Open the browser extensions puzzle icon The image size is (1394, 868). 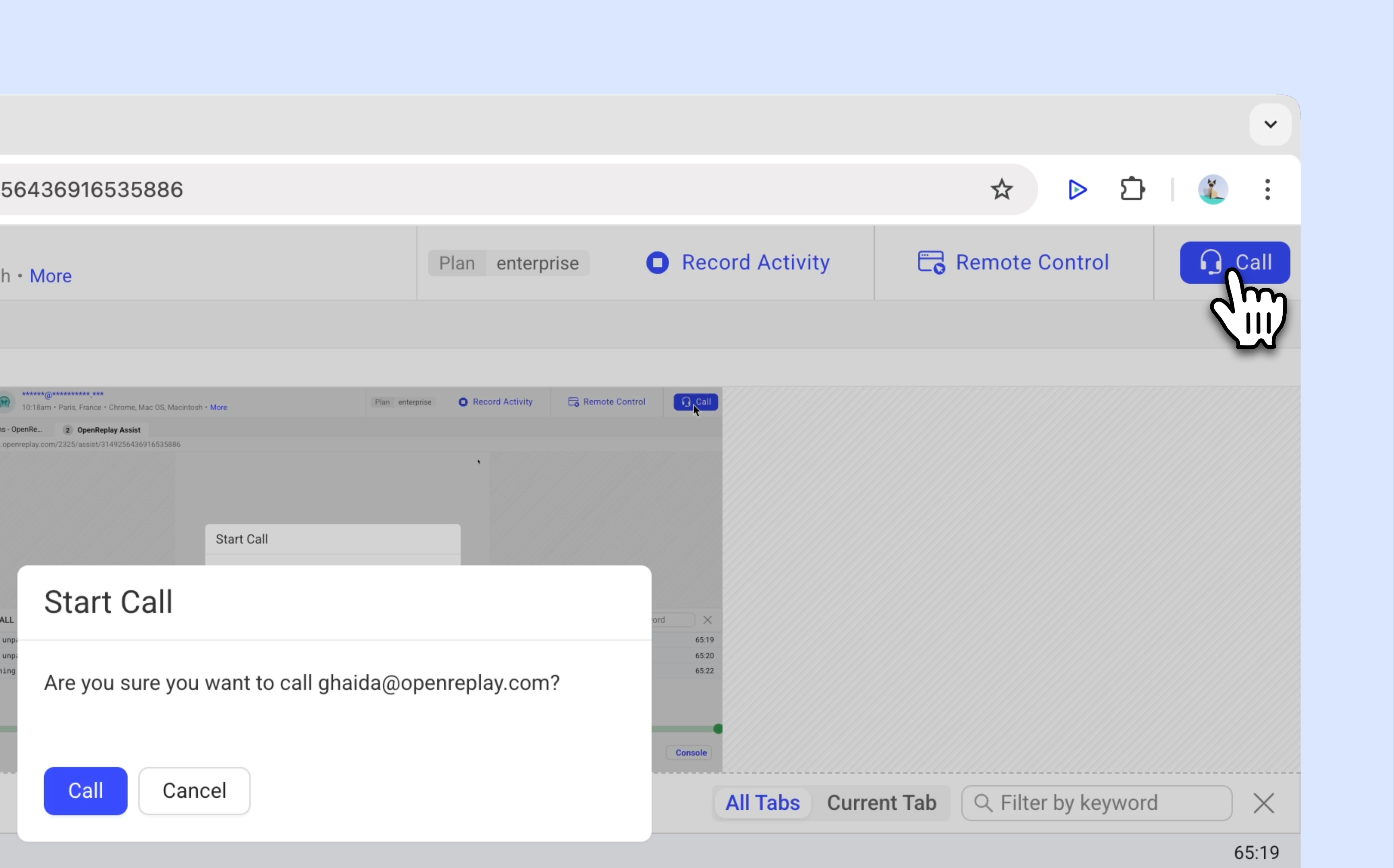tap(1133, 189)
